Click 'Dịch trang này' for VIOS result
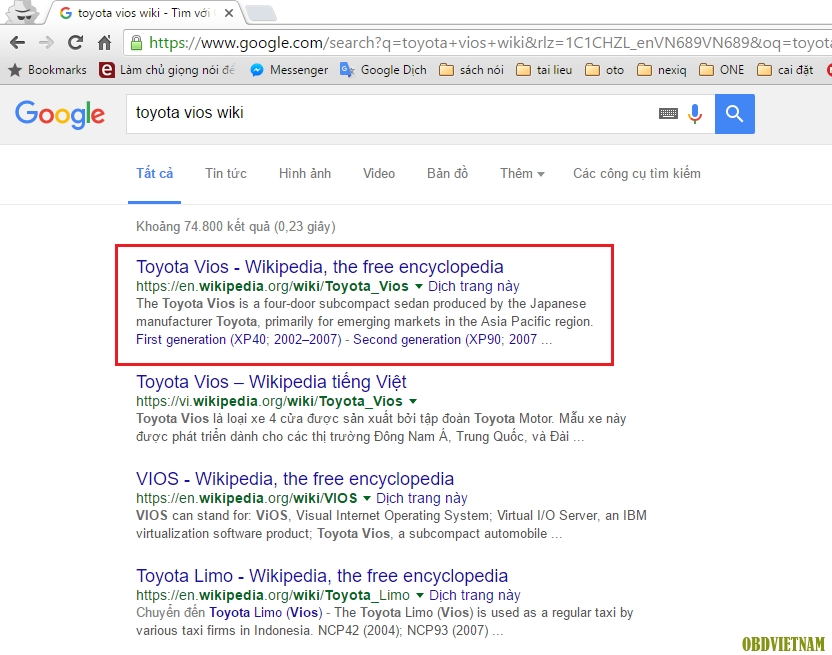This screenshot has width=832, height=655. tap(422, 498)
